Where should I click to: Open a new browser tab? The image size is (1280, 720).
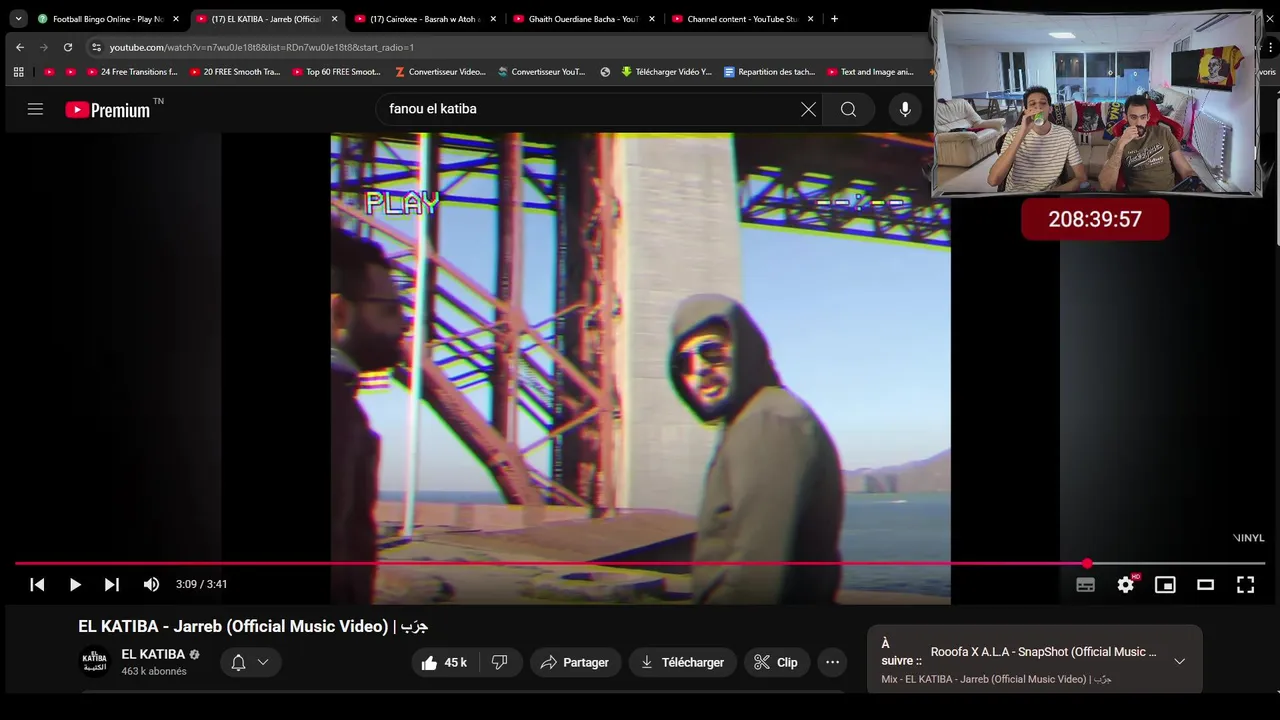coord(835,19)
